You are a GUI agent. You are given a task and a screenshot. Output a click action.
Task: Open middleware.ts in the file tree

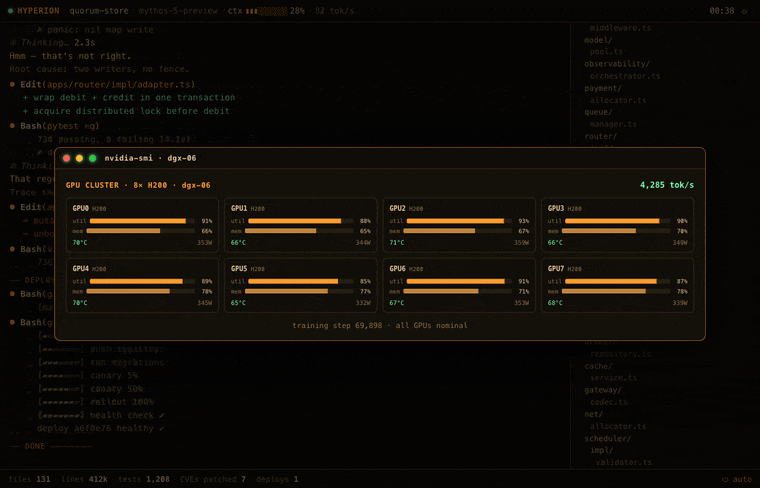(x=620, y=28)
